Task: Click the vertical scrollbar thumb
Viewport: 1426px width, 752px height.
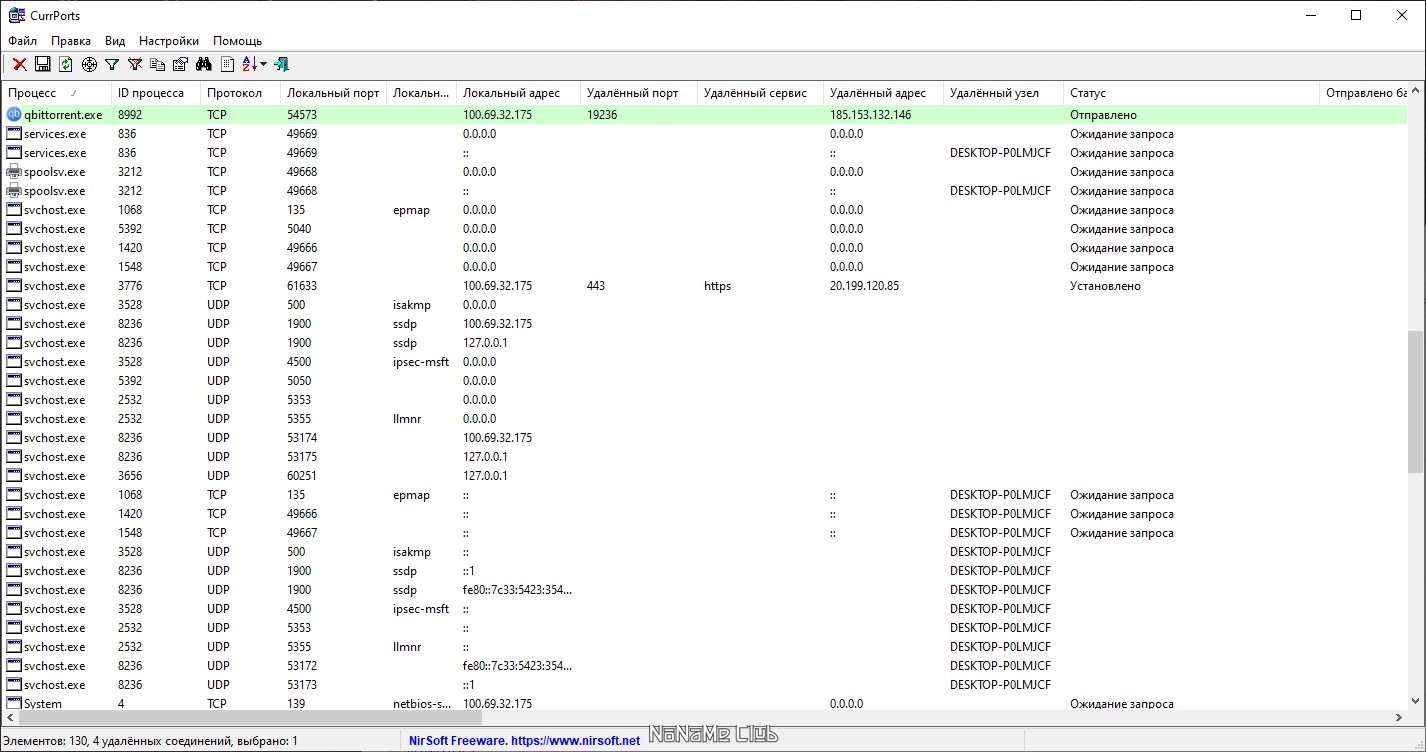Action: (1416, 401)
